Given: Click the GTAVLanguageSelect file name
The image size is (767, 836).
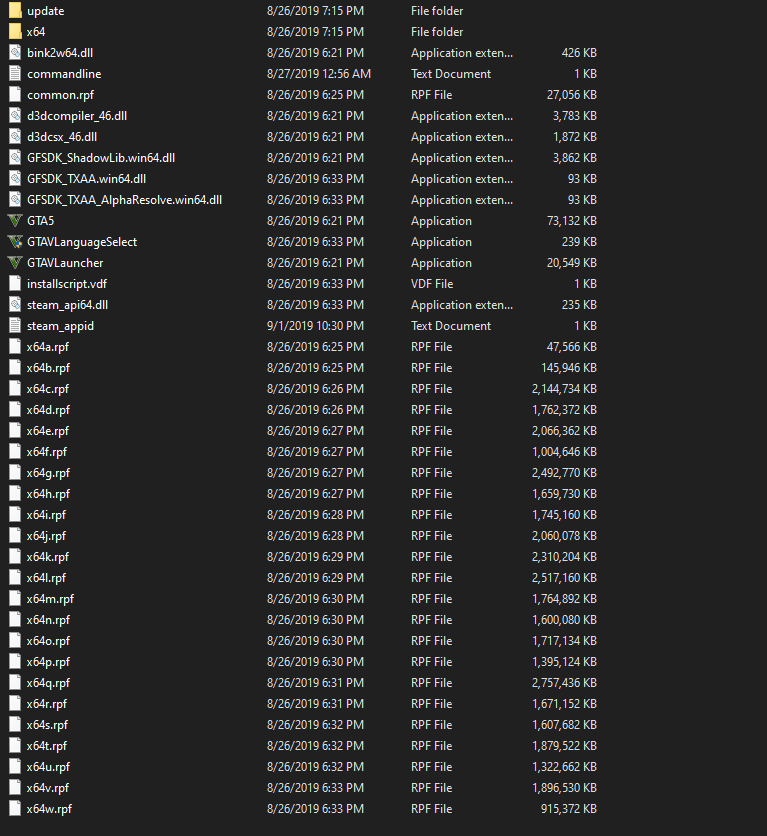Looking at the screenshot, I should (x=82, y=242).
